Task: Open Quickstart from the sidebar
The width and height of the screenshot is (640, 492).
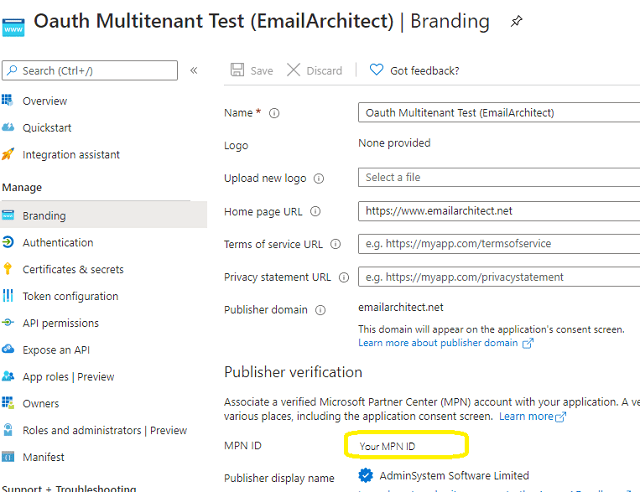Action: tap(47, 128)
